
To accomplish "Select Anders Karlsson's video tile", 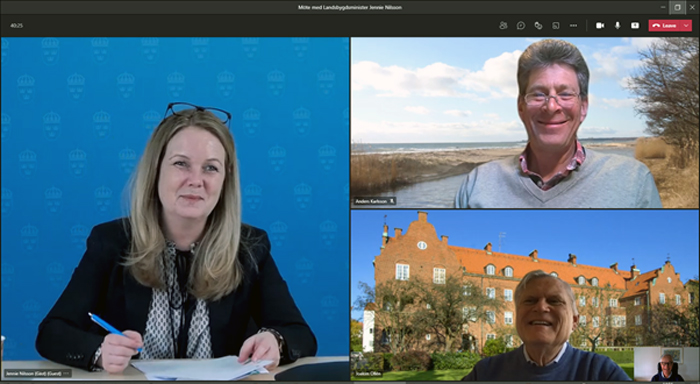I will click(525, 122).
